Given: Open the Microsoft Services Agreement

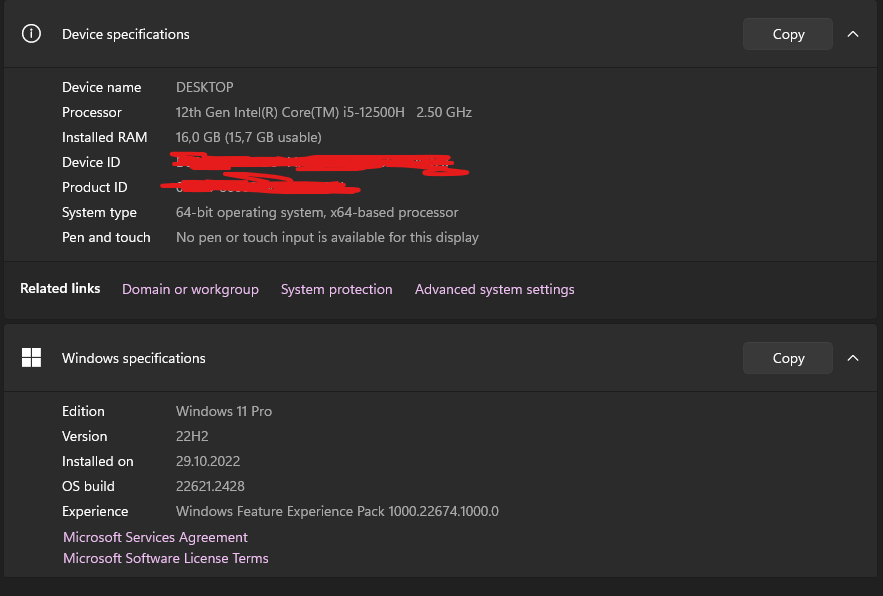Looking at the screenshot, I should point(155,537).
